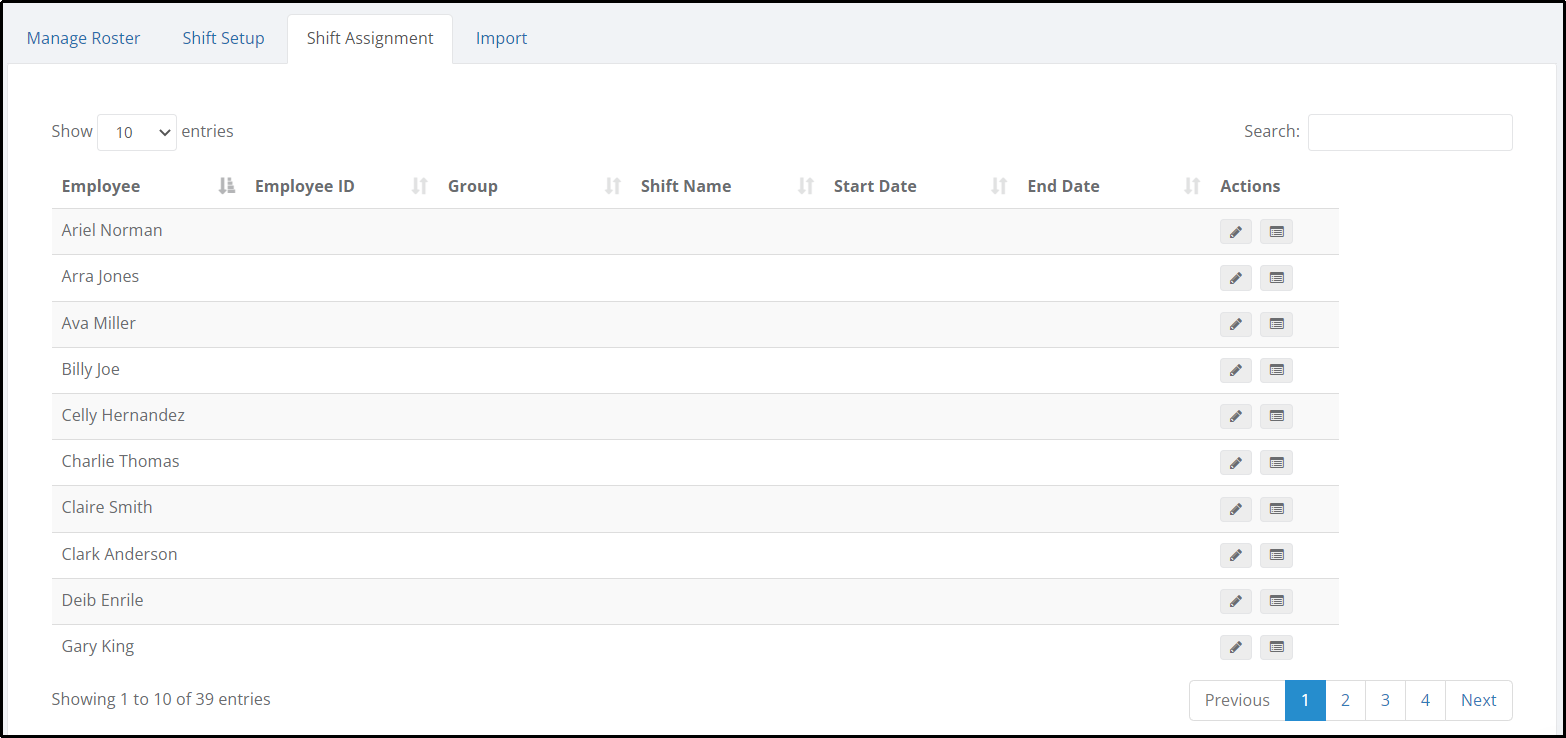The height and width of the screenshot is (738, 1566).
Task: Select the Ava Miller name cell
Action: 99,323
